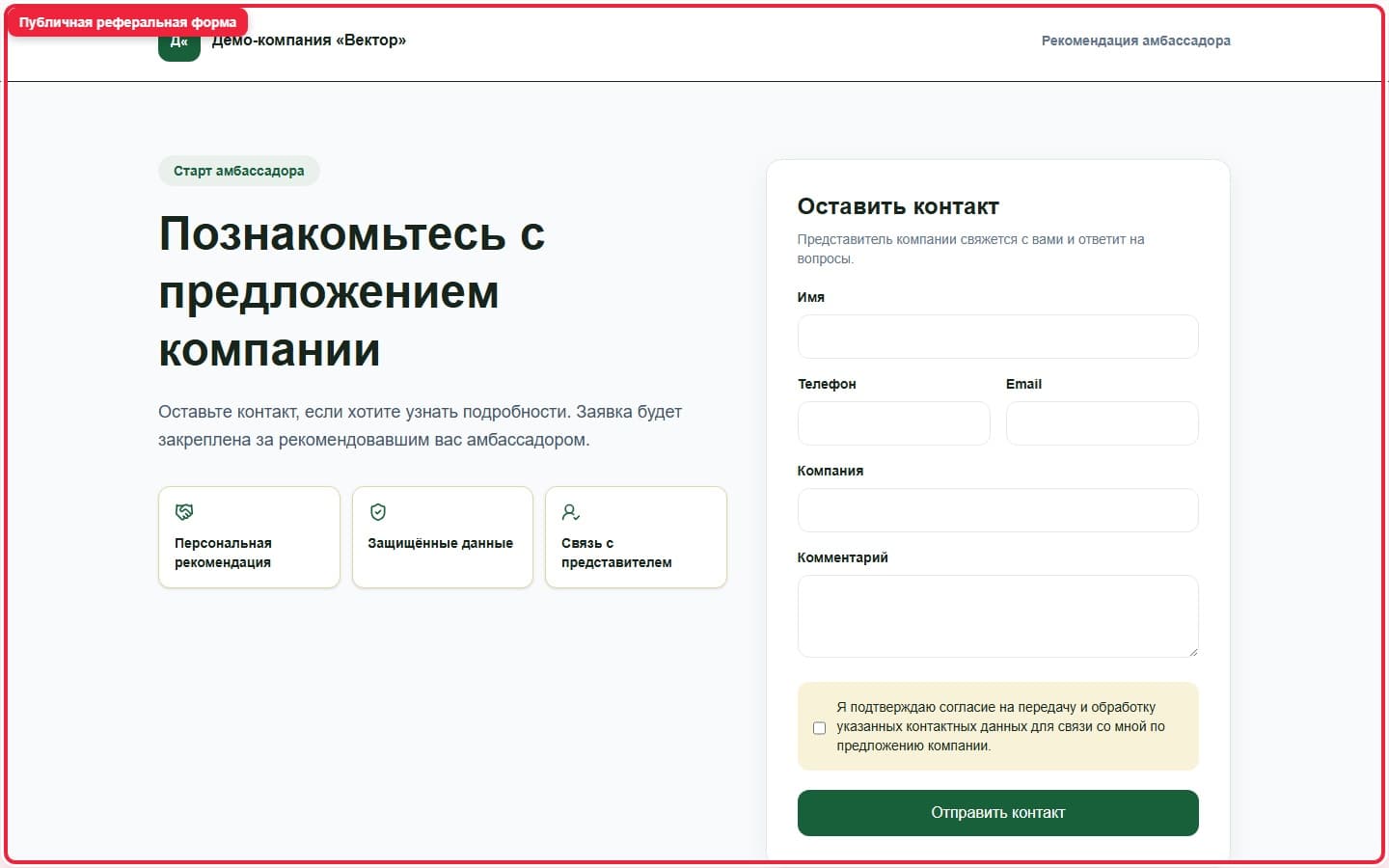Click the Защищённые данные card text
The image size is (1389, 868).
pos(441,543)
